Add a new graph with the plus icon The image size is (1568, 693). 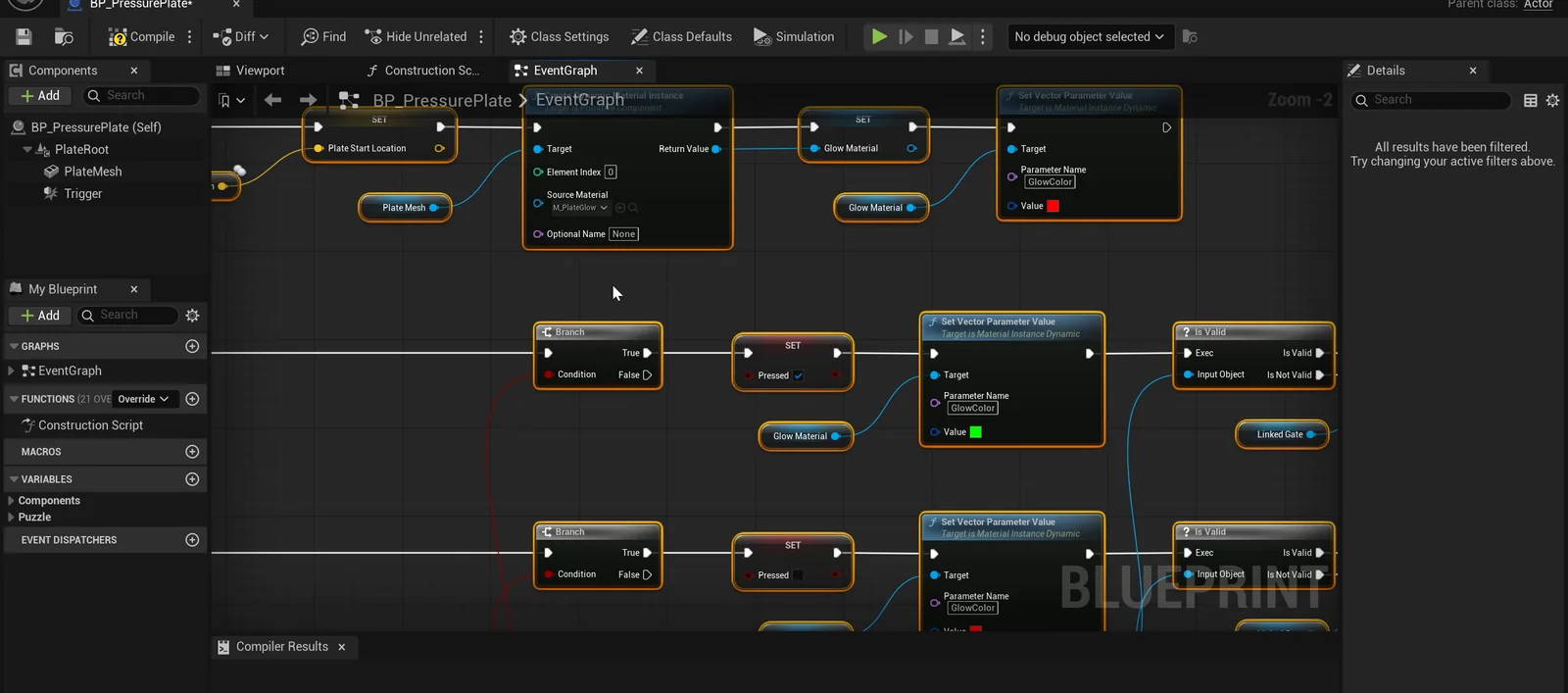click(192, 346)
